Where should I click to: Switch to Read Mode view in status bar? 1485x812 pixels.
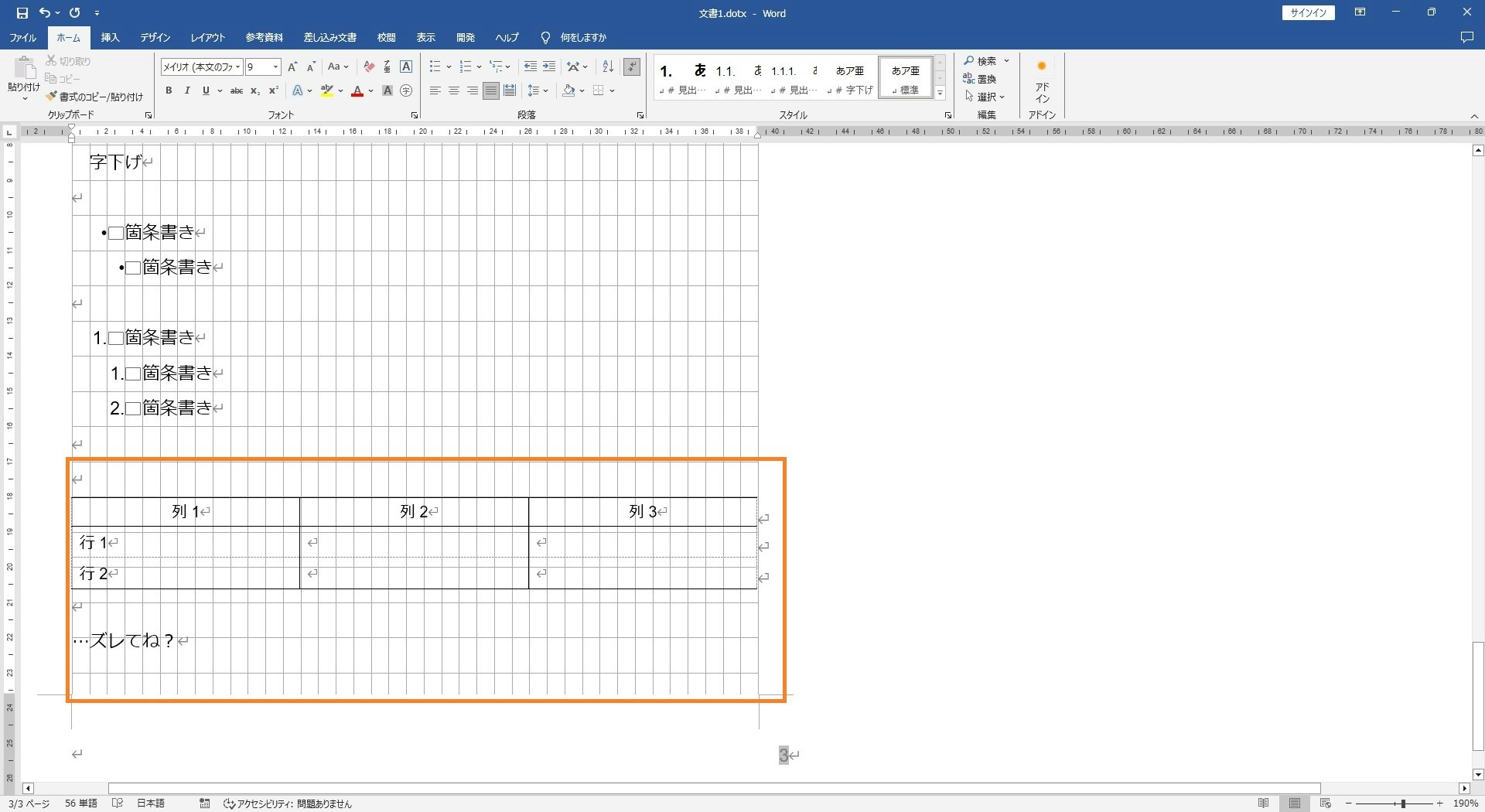pyautogui.click(x=1264, y=803)
